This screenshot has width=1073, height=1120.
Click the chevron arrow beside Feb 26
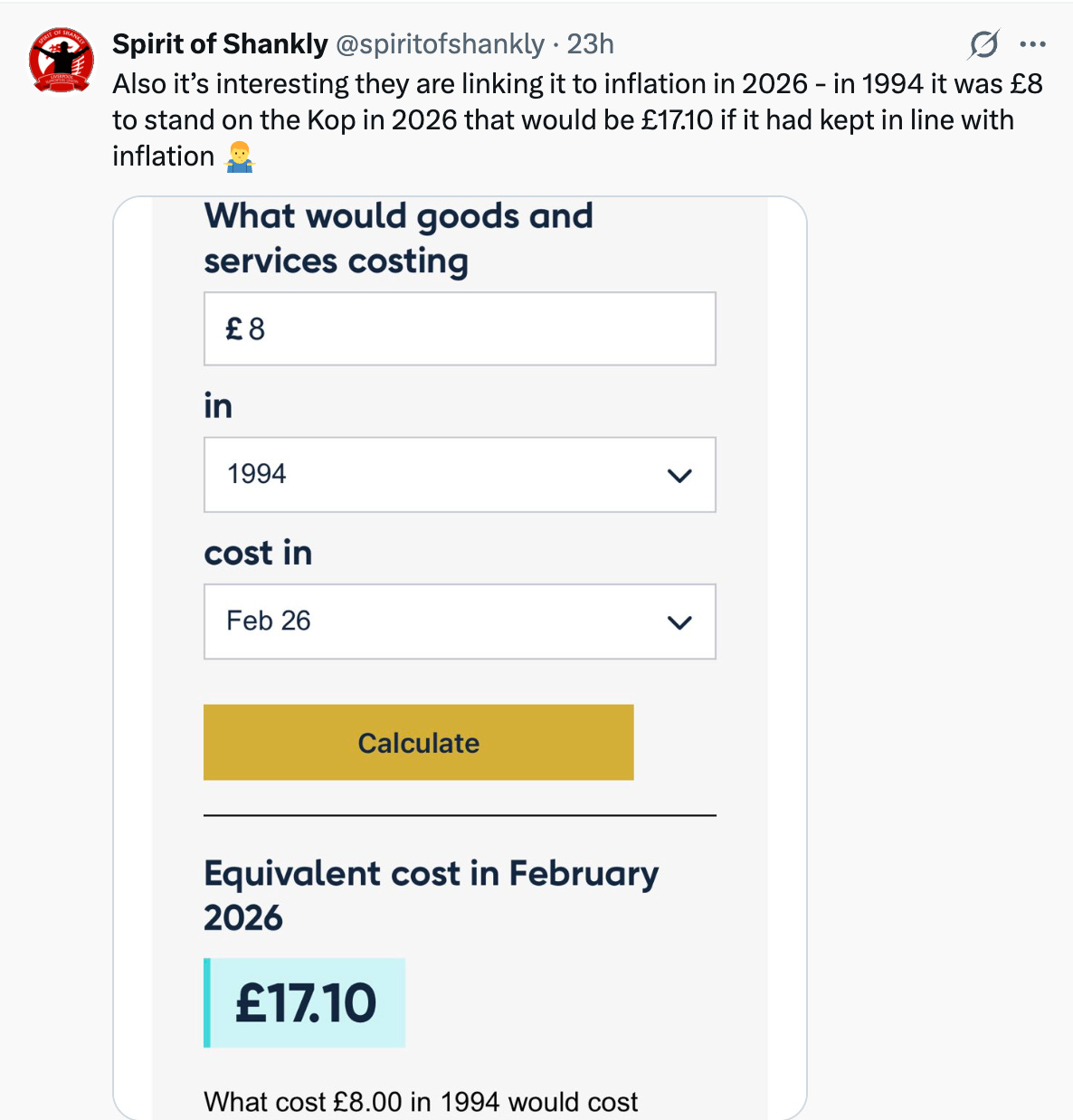[x=679, y=622]
